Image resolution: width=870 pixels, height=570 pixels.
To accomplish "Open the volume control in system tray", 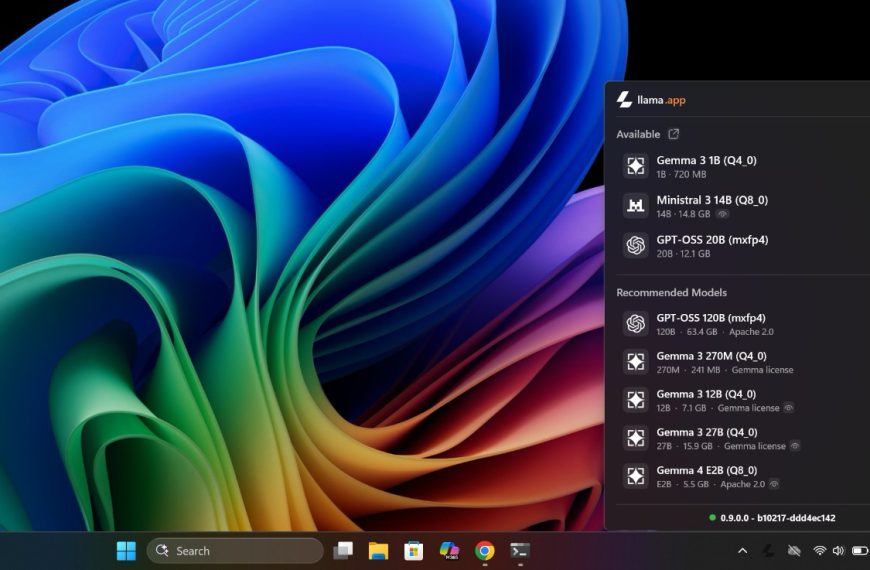I will (x=838, y=551).
